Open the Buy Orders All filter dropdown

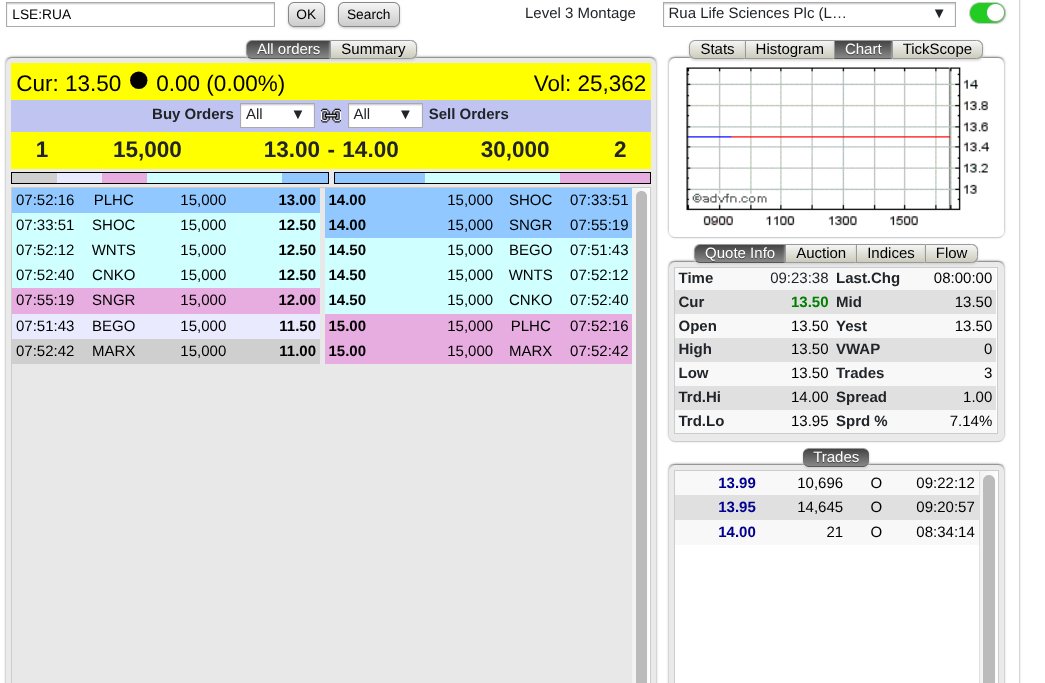tap(277, 115)
